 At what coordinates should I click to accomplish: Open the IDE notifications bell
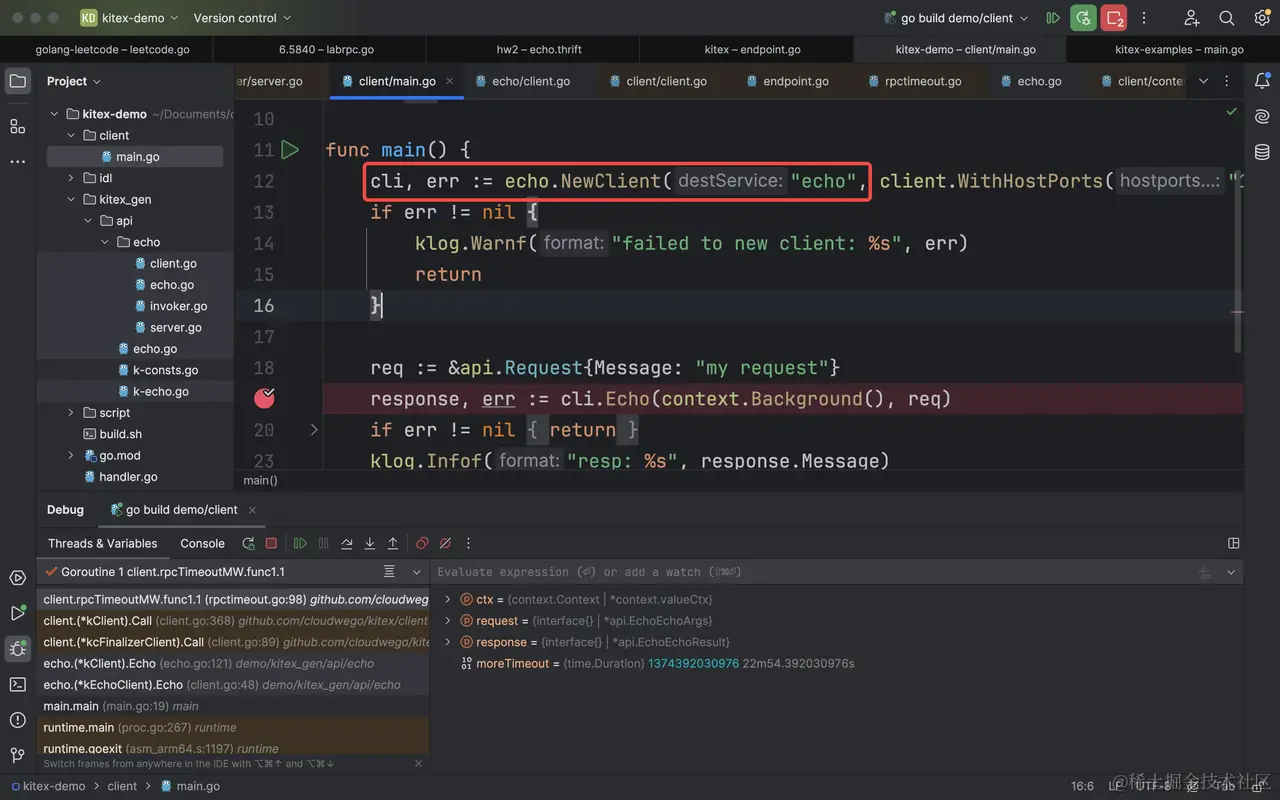(1262, 82)
